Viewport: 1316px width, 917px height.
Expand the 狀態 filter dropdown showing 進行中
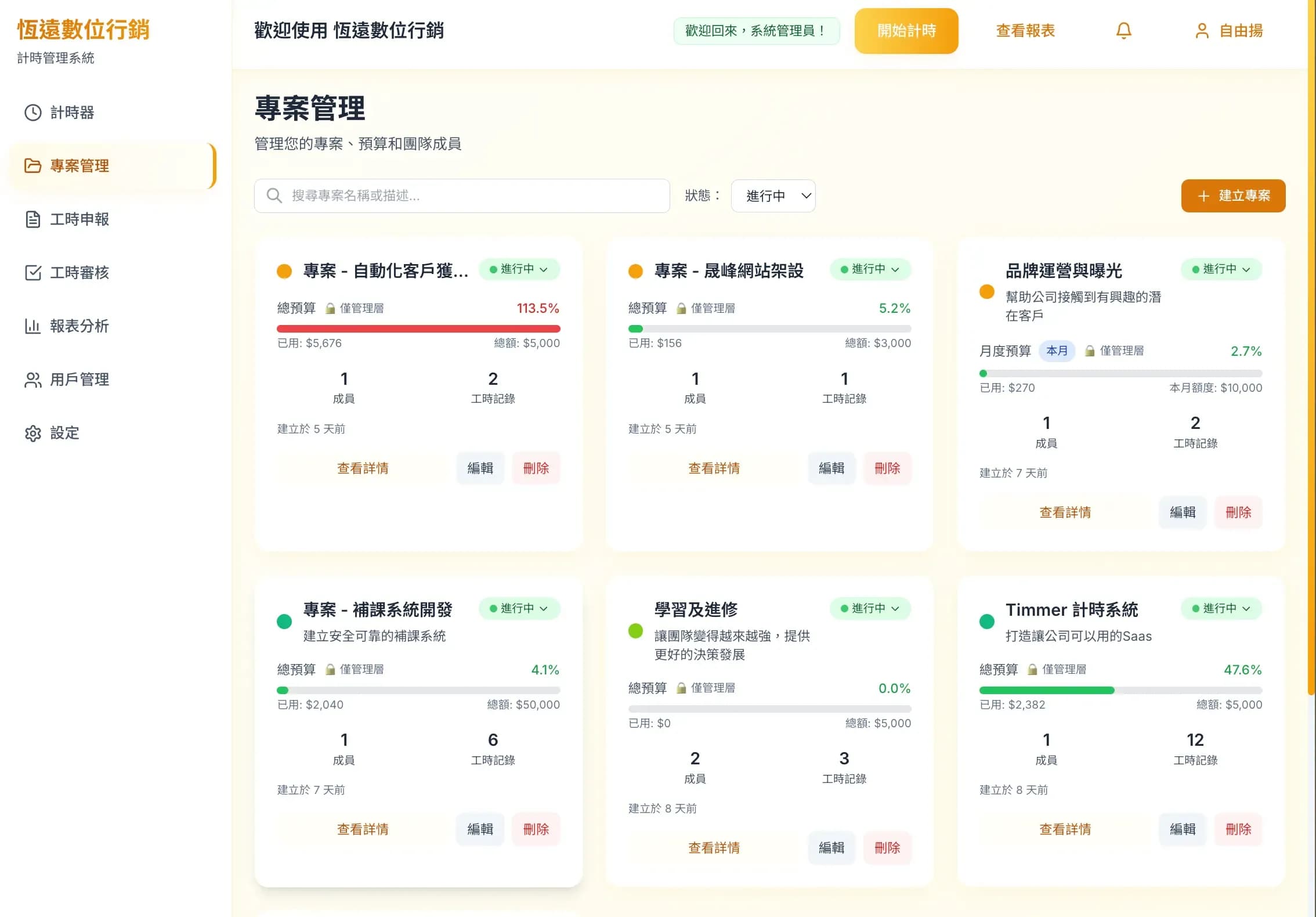tap(773, 196)
